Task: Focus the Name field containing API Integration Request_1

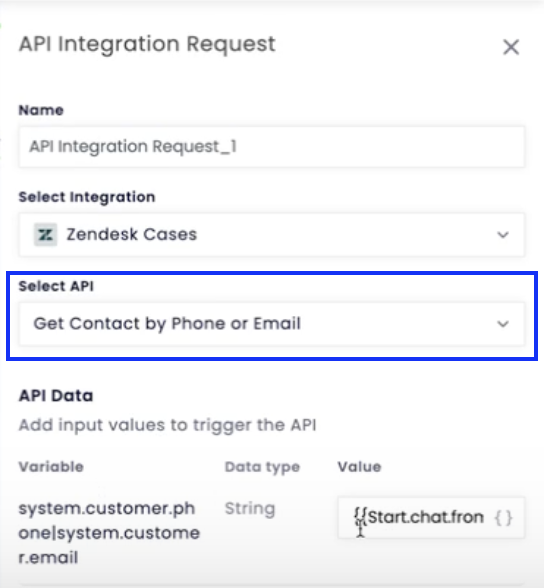Action: pyautogui.click(x=272, y=147)
